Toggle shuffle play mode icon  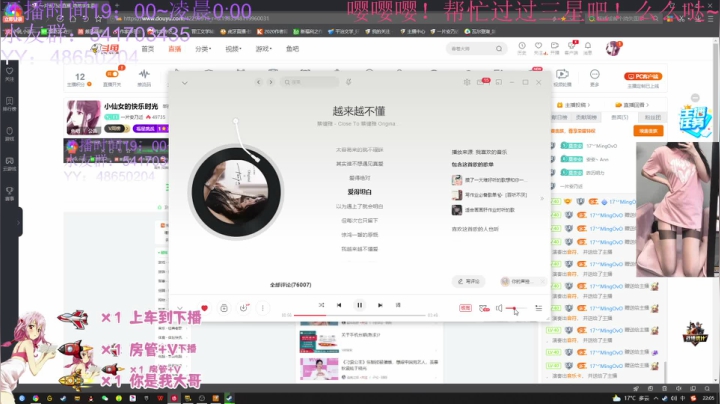(321, 305)
